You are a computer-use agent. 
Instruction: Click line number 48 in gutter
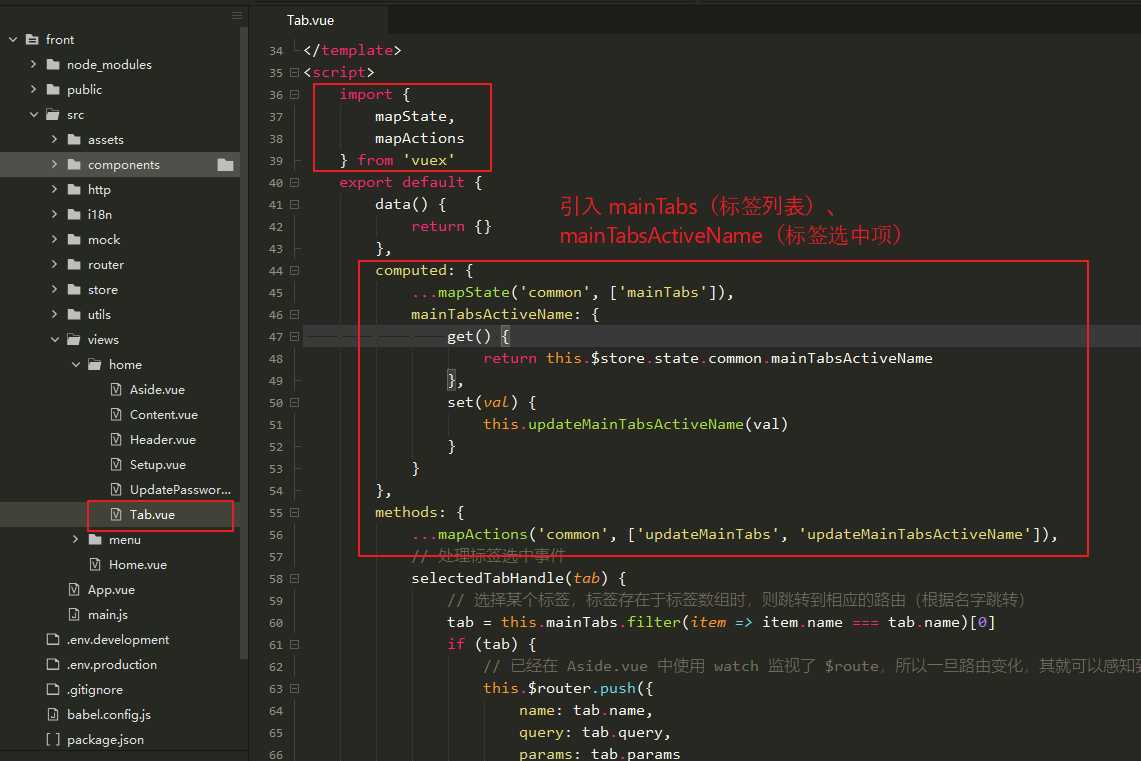(x=276, y=359)
